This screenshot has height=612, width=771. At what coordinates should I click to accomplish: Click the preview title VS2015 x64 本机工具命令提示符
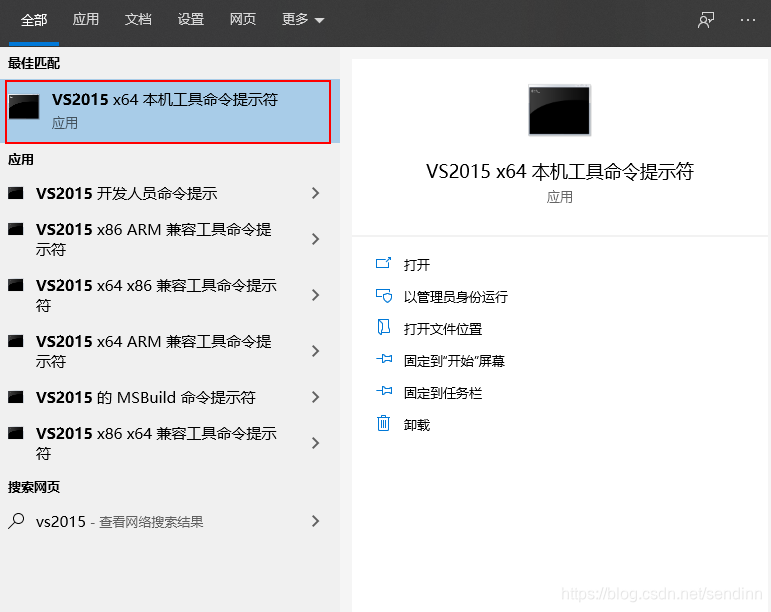coord(560,172)
